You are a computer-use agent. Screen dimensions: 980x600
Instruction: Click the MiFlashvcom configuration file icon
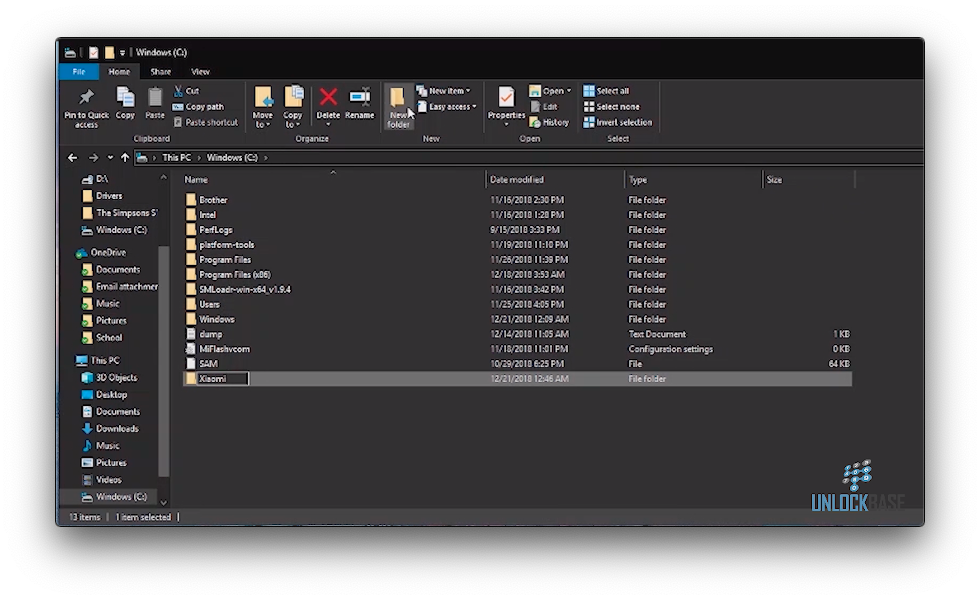[x=191, y=349]
